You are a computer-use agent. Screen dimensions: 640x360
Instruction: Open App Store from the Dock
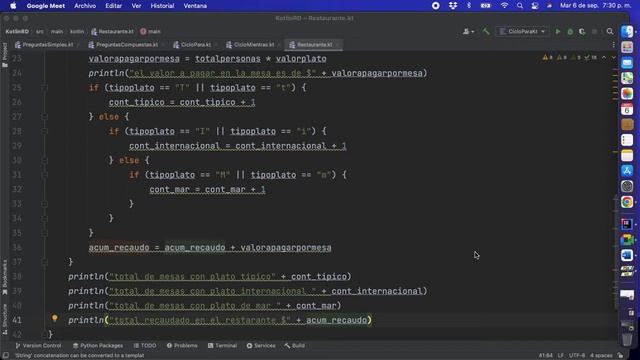pyautogui.click(x=627, y=171)
